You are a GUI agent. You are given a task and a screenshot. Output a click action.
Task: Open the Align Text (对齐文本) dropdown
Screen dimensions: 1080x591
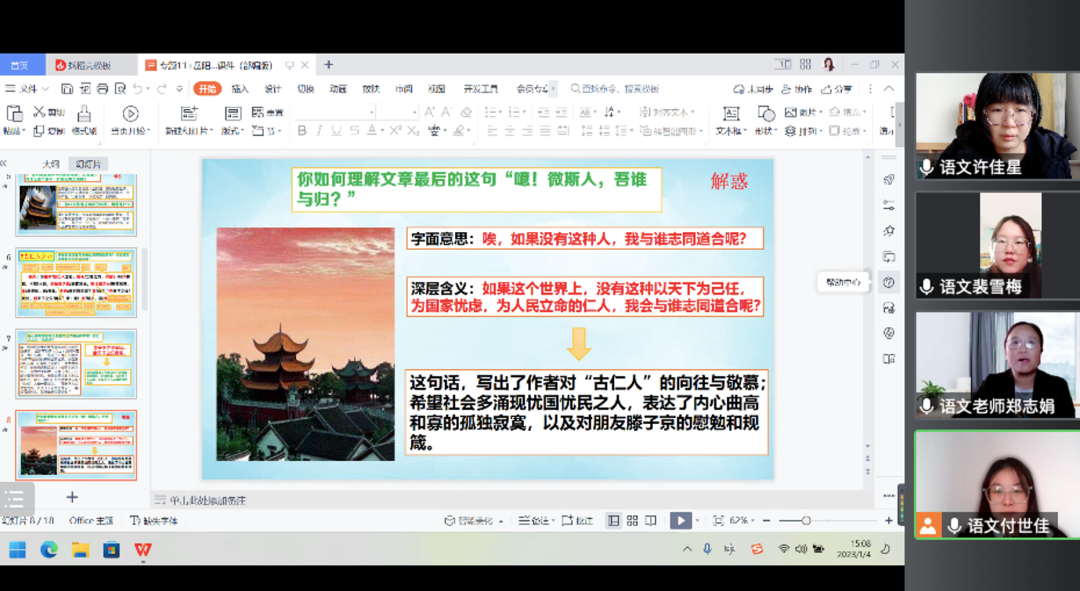[667, 112]
